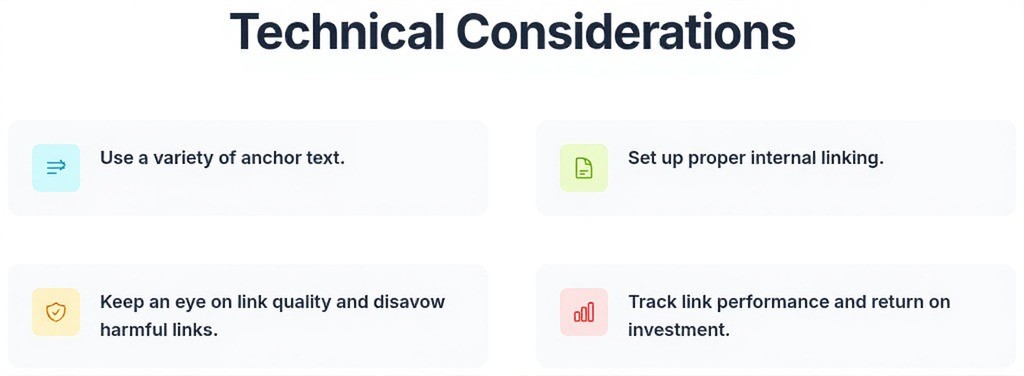Click the cyan anchor text arrows icon
Viewport: 1024px width, 376px height.
tap(56, 168)
